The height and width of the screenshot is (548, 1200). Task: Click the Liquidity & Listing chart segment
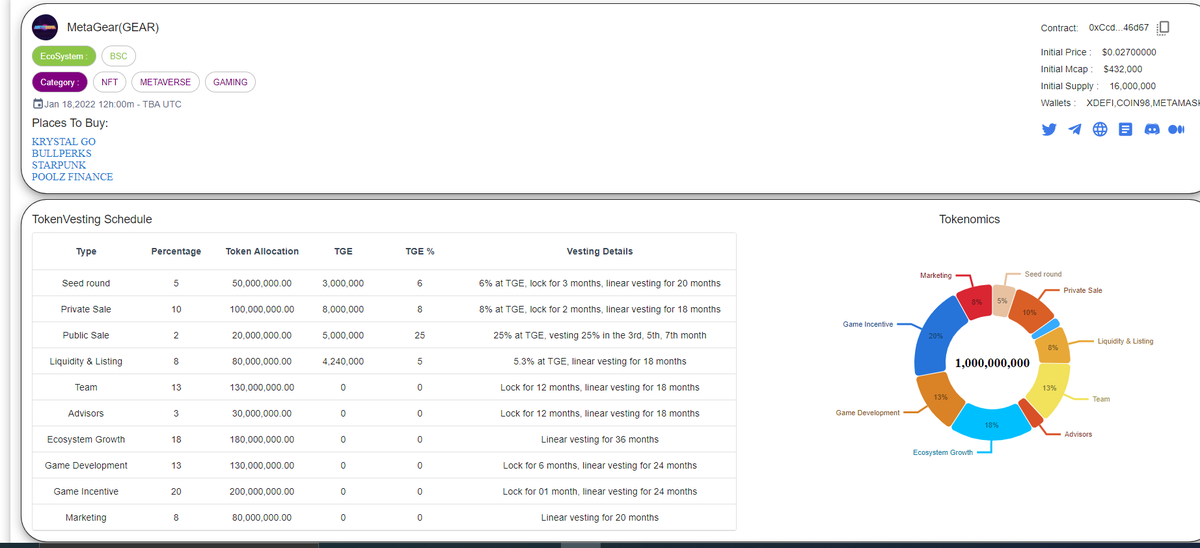pos(1053,346)
